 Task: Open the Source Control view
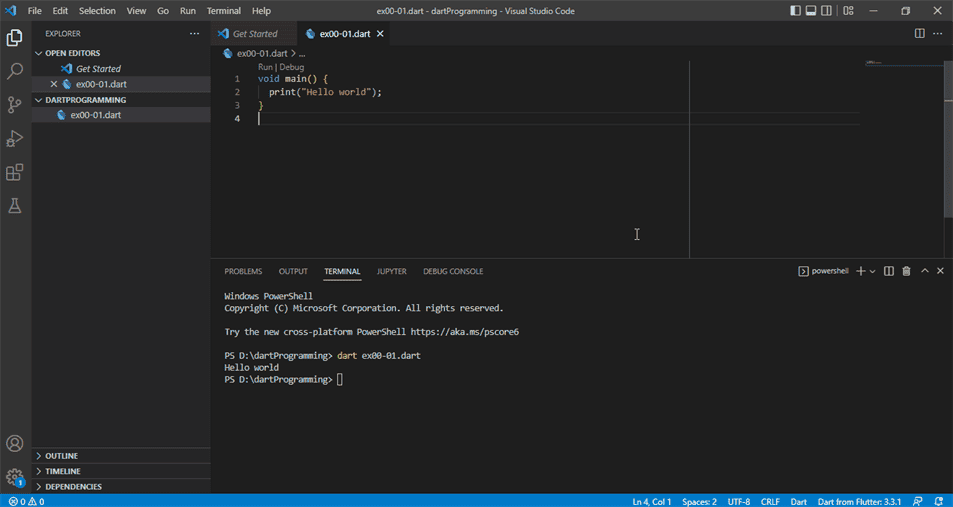click(15, 105)
